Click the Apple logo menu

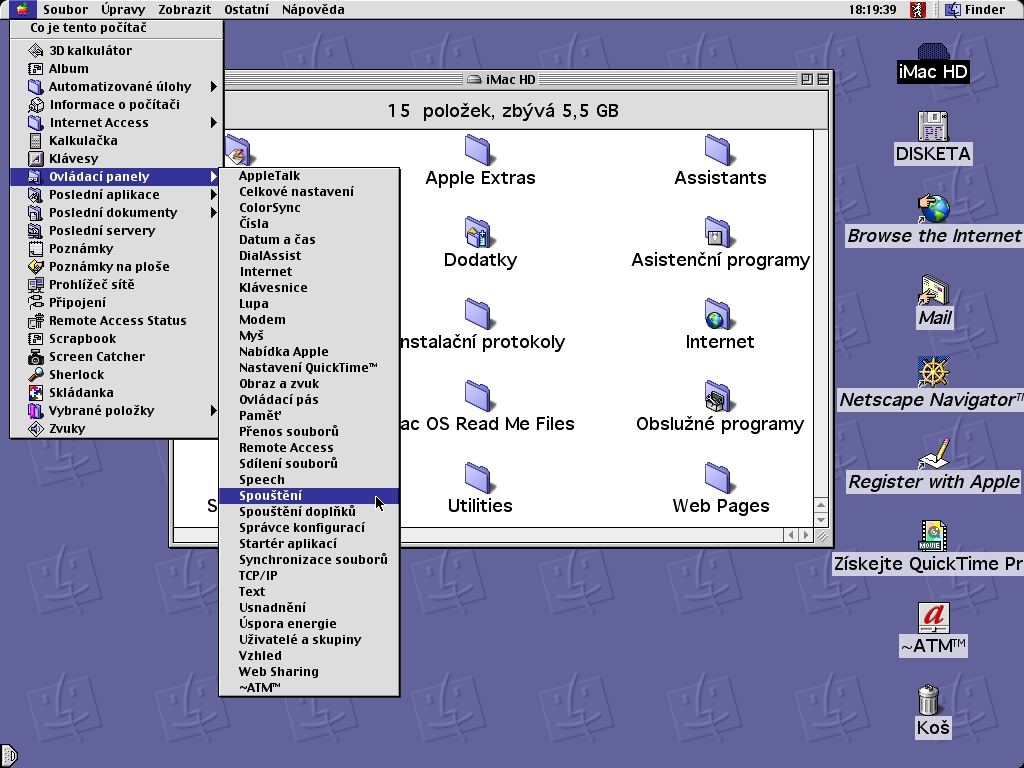pyautogui.click(x=22, y=10)
